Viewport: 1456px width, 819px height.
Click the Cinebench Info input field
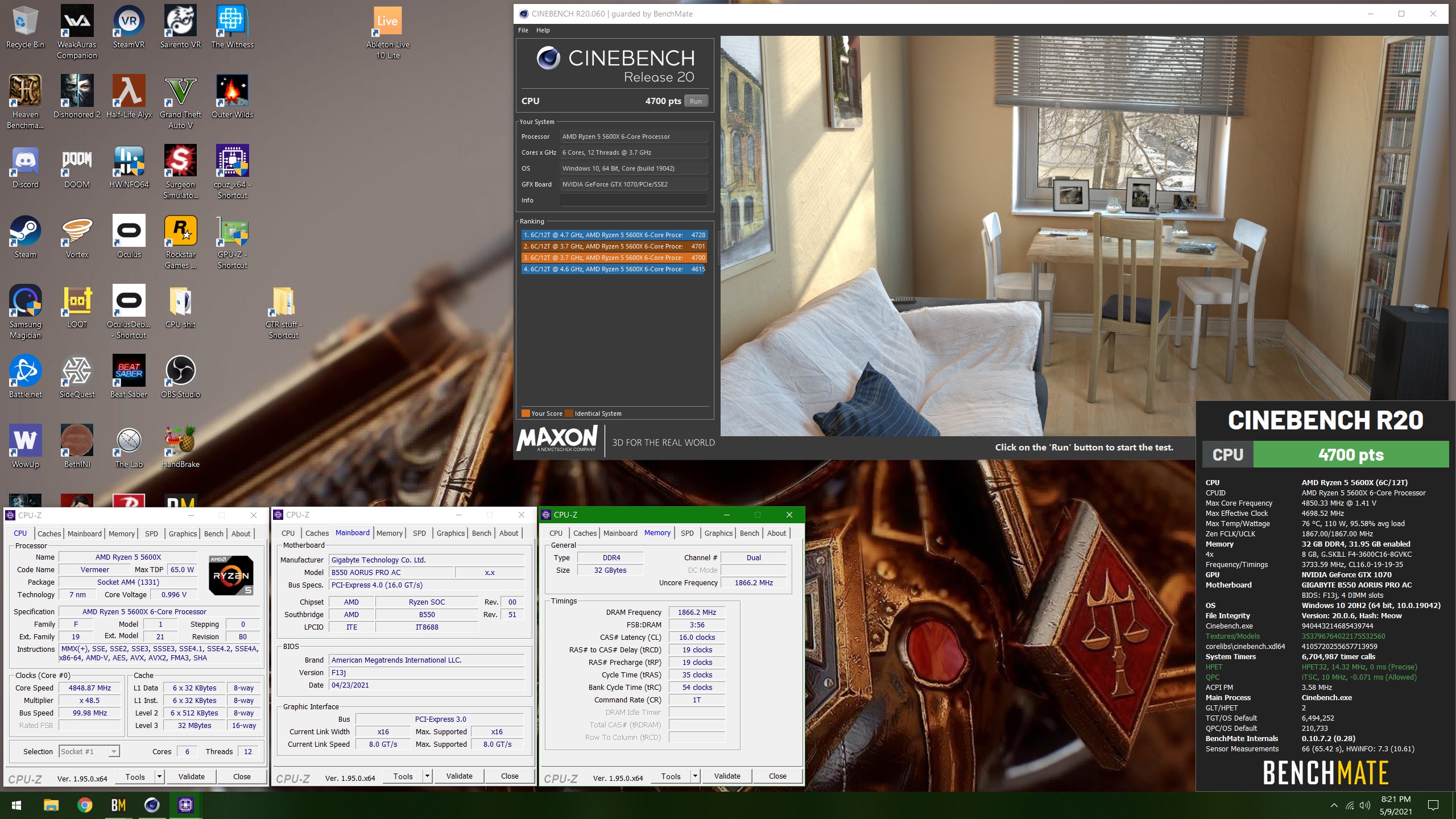point(634,200)
